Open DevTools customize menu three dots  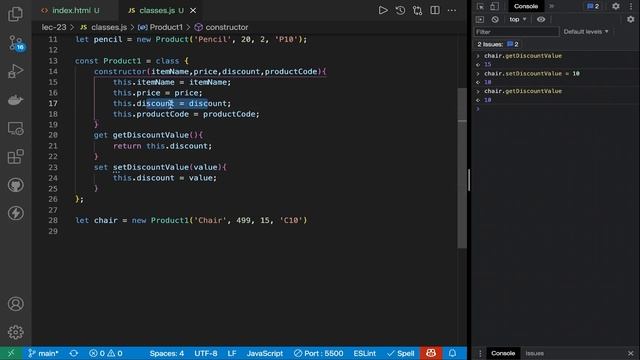click(631, 7)
